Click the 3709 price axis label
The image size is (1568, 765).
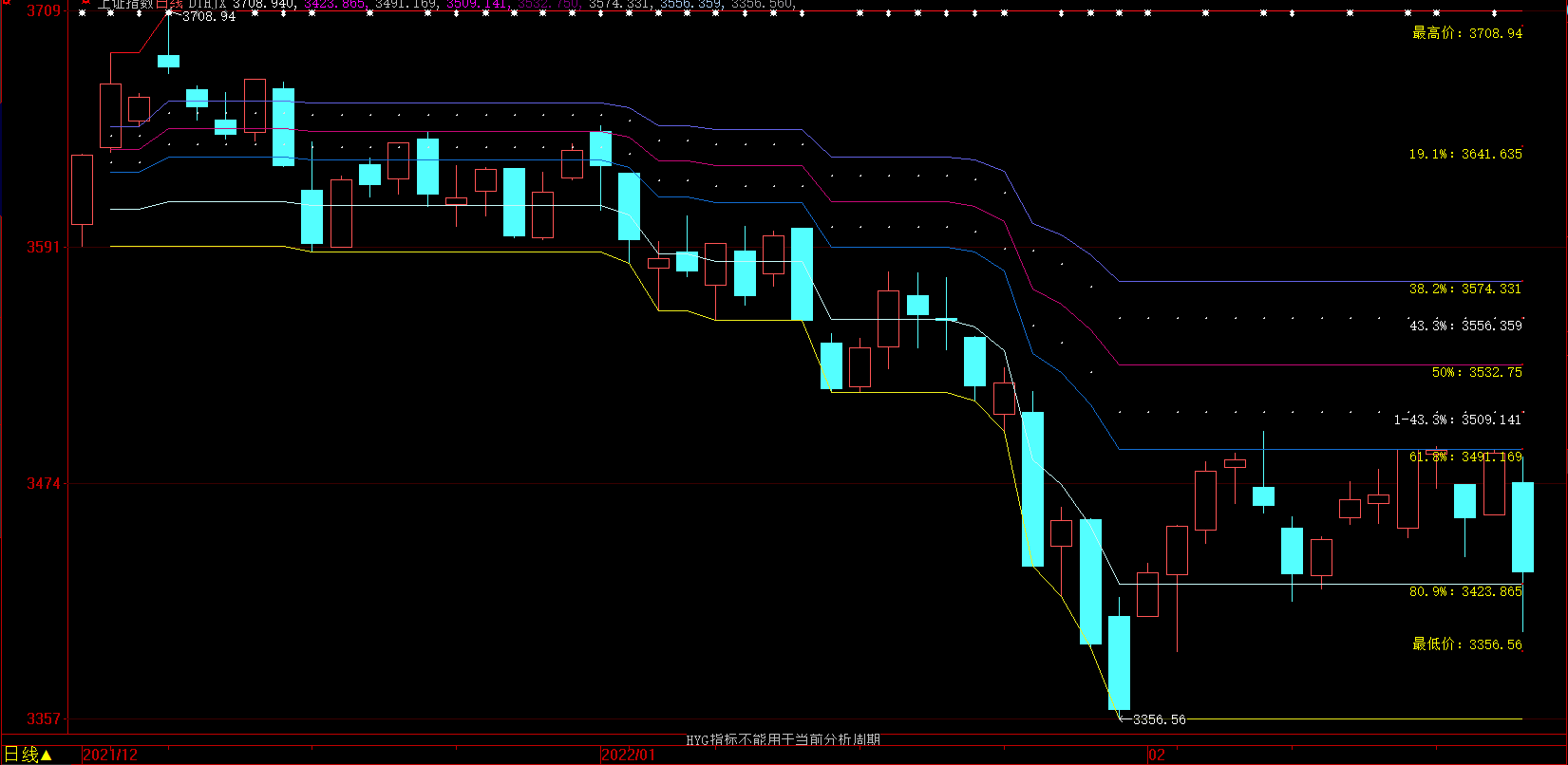(x=44, y=11)
